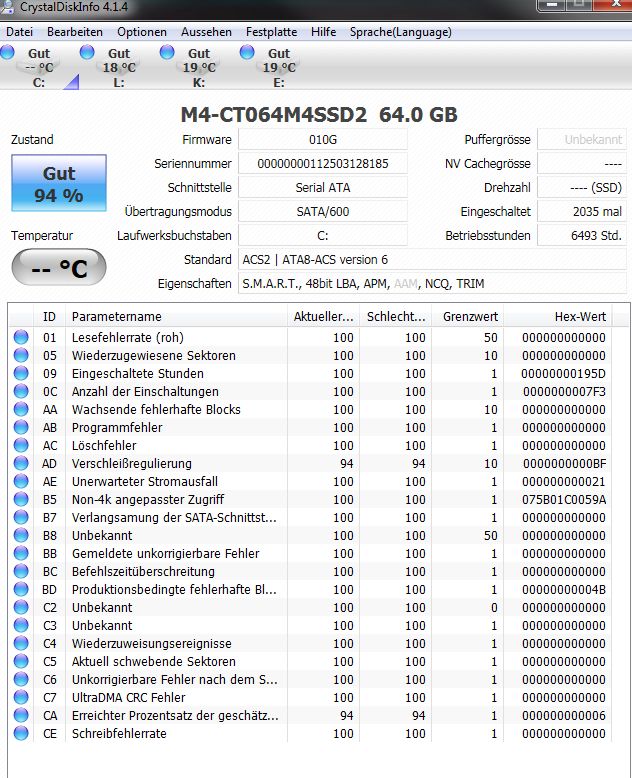This screenshot has height=778, width=632.
Task: Click status icon for row B8
Action: [x=21, y=535]
